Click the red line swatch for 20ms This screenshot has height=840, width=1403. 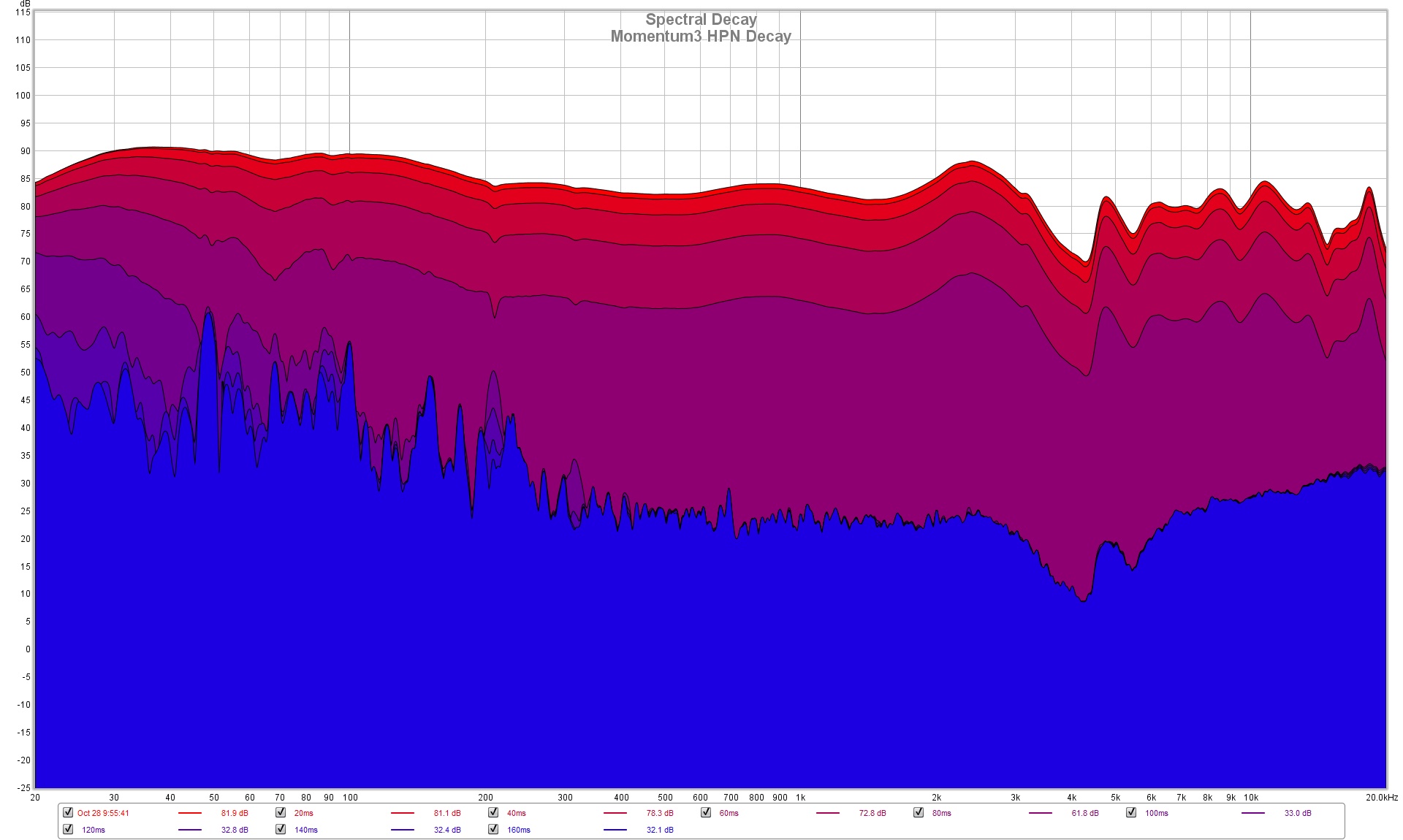point(402,813)
